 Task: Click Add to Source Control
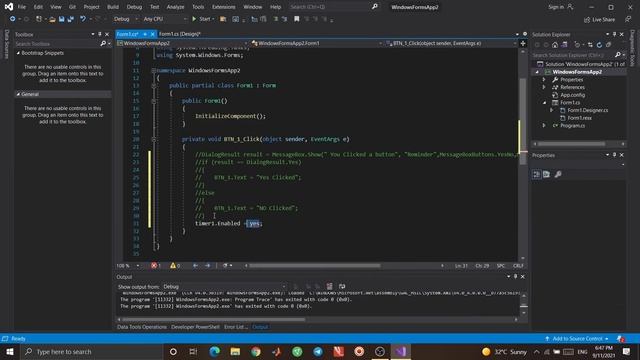click(577, 339)
